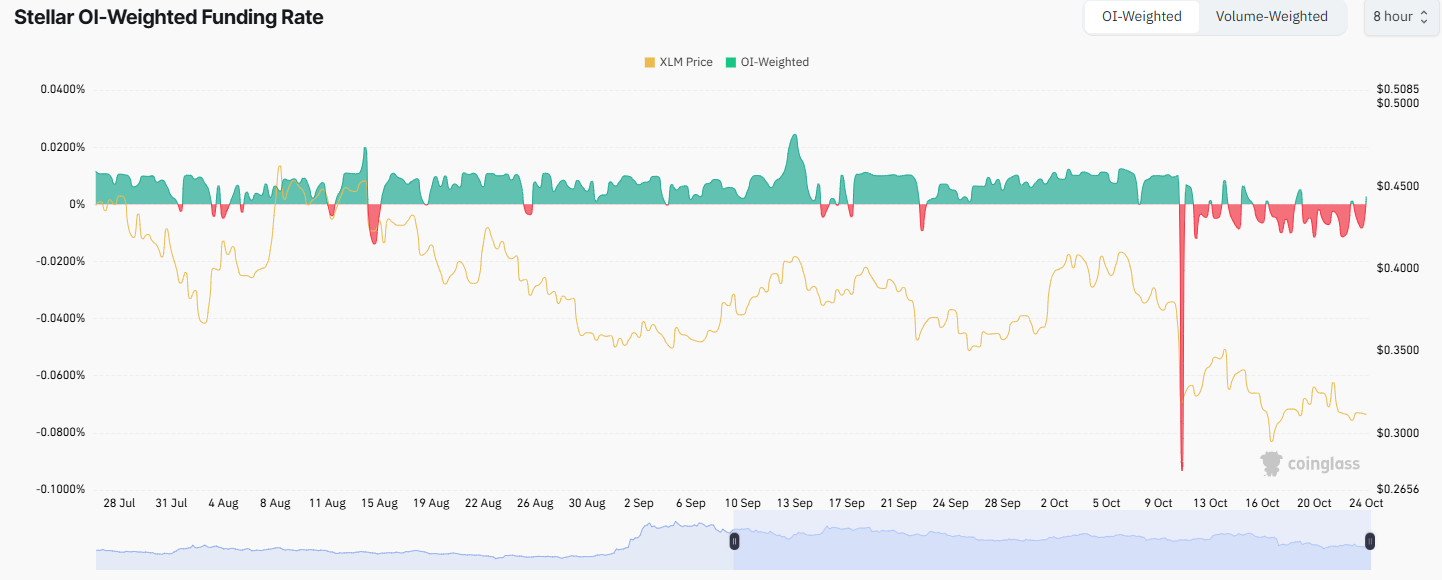Screen dimensions: 1442x580
Task: Click the green OI-Weighted legend swatch
Action: 732,62
